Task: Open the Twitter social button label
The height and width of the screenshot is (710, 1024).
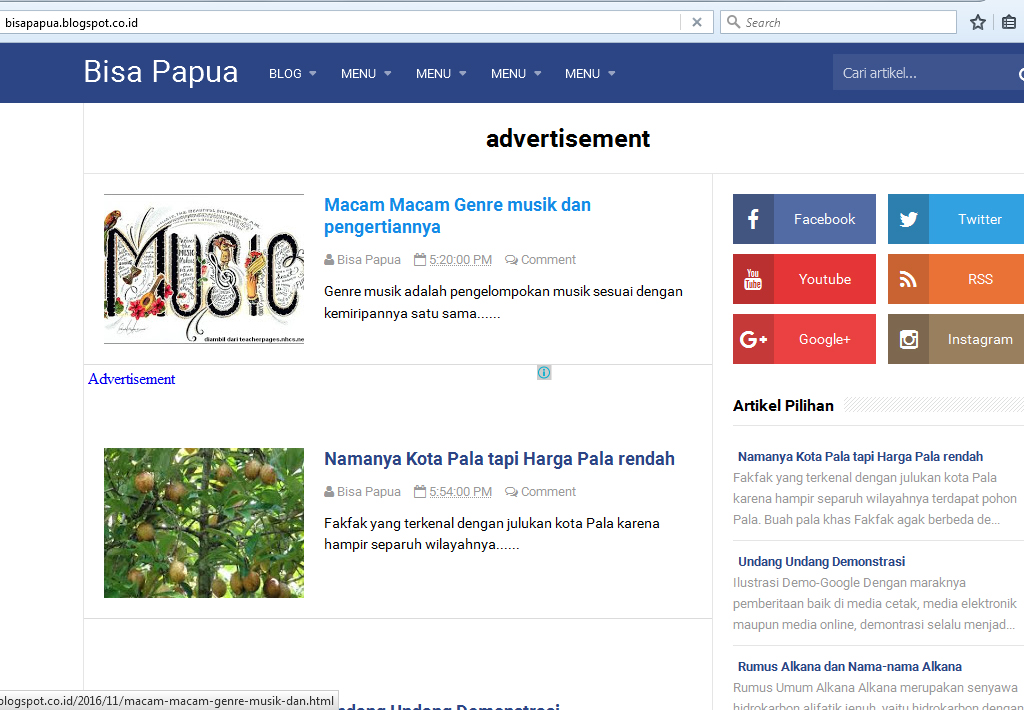Action: coord(980,219)
